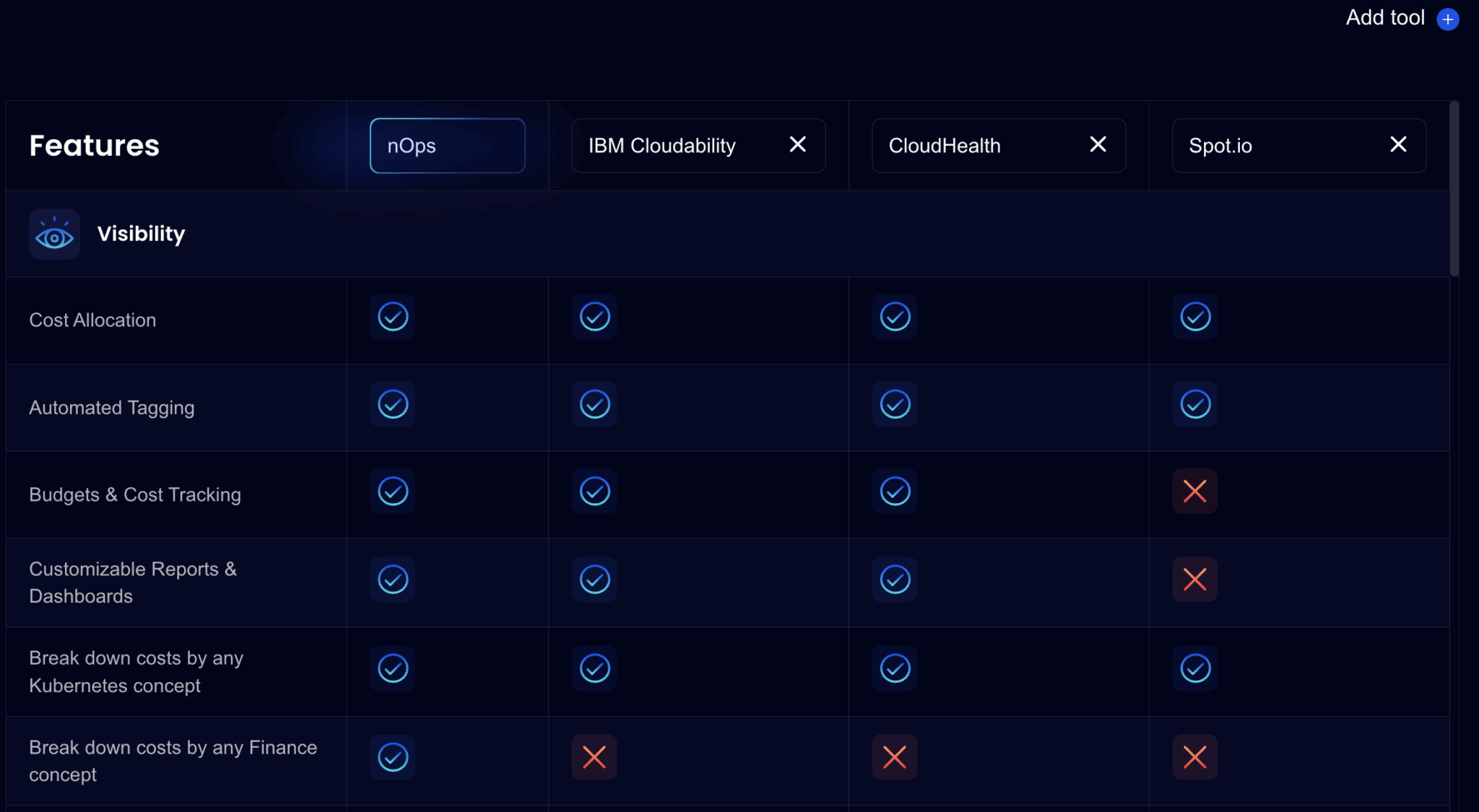Open the Features header area
The height and width of the screenshot is (812, 1479).
(x=94, y=145)
